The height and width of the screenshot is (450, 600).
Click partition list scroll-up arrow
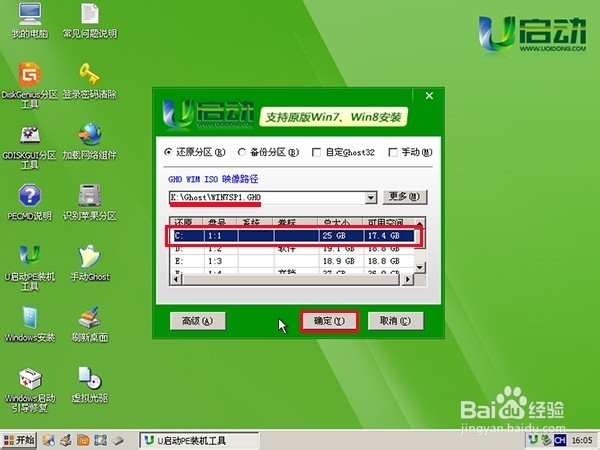[420, 223]
